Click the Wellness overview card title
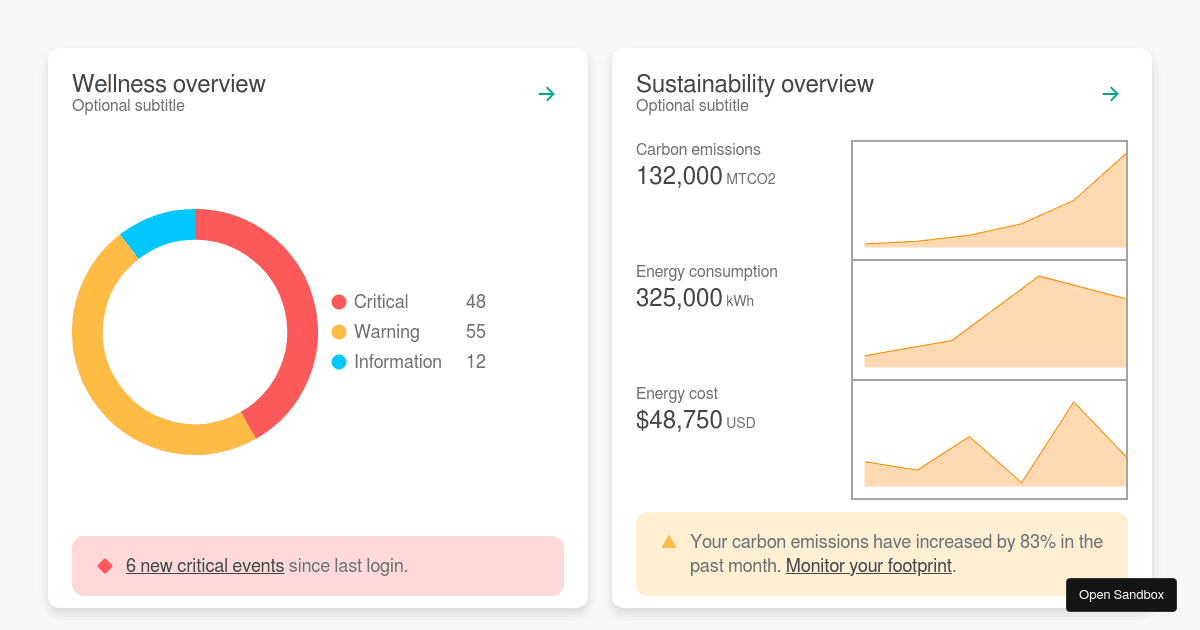The width and height of the screenshot is (1200, 630). point(168,84)
